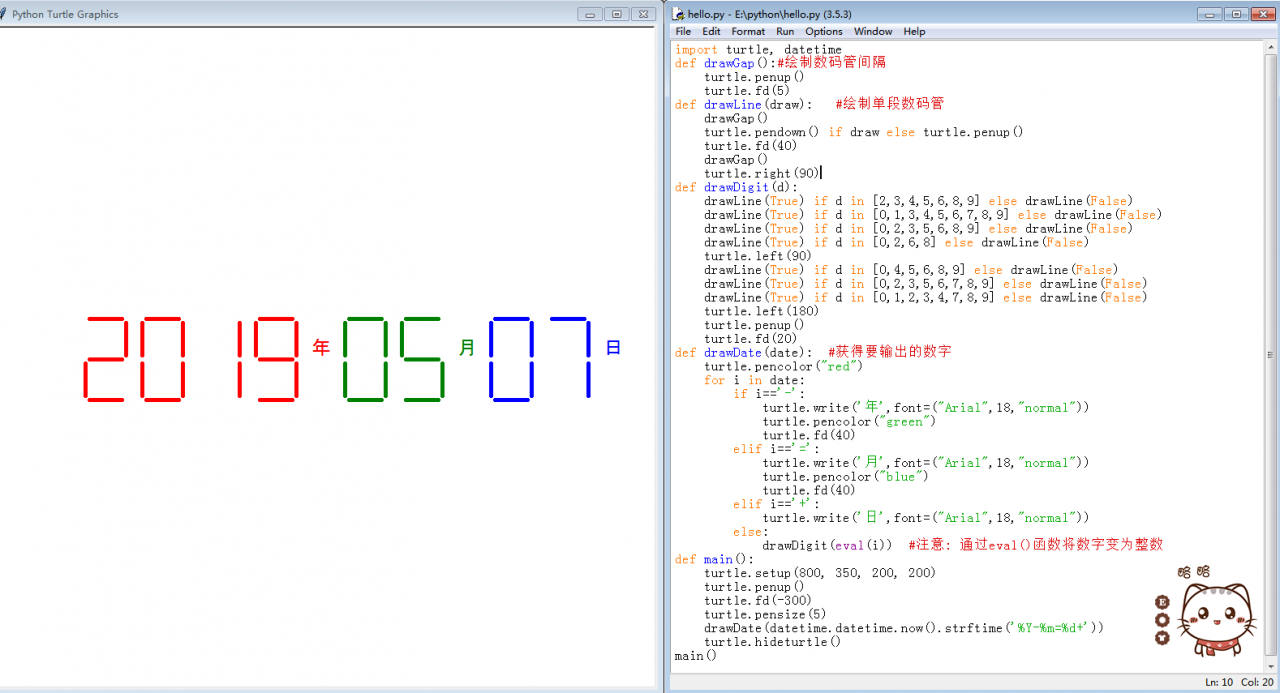Click the 'turtle.pencolor("red")' line
This screenshot has width=1280, height=693.
pyautogui.click(x=783, y=366)
